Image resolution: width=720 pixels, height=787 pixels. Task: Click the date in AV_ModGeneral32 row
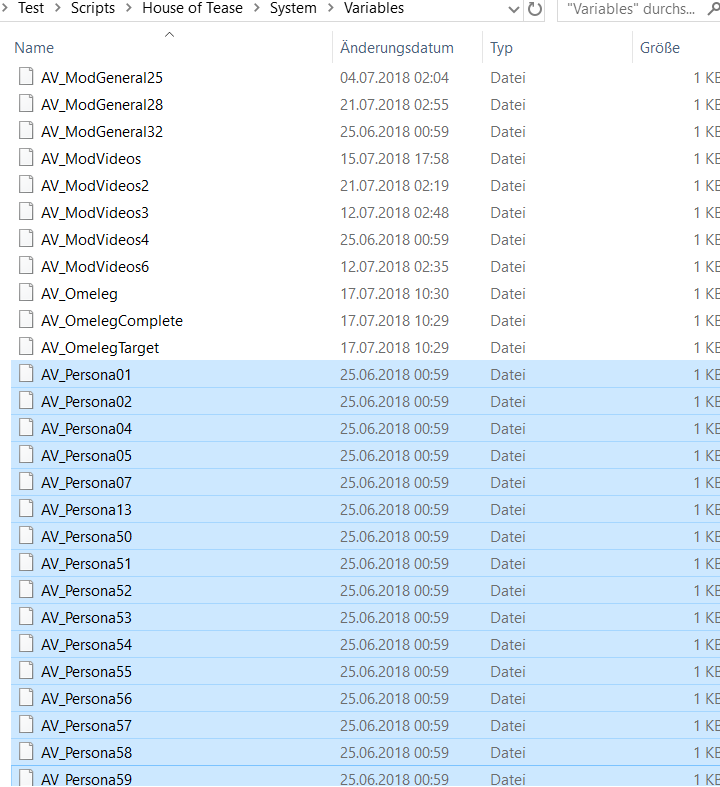[394, 132]
